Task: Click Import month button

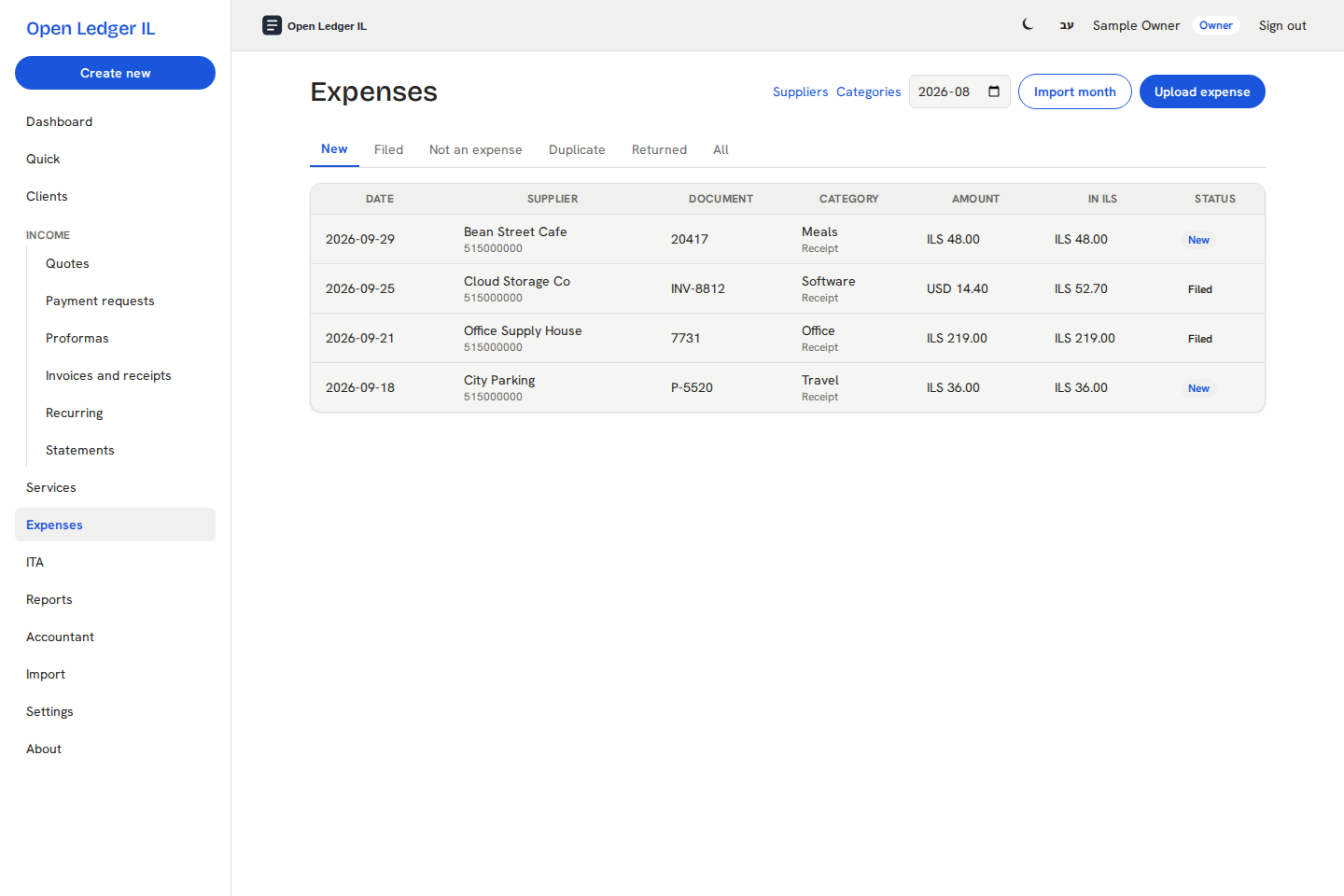Action: coord(1074,91)
